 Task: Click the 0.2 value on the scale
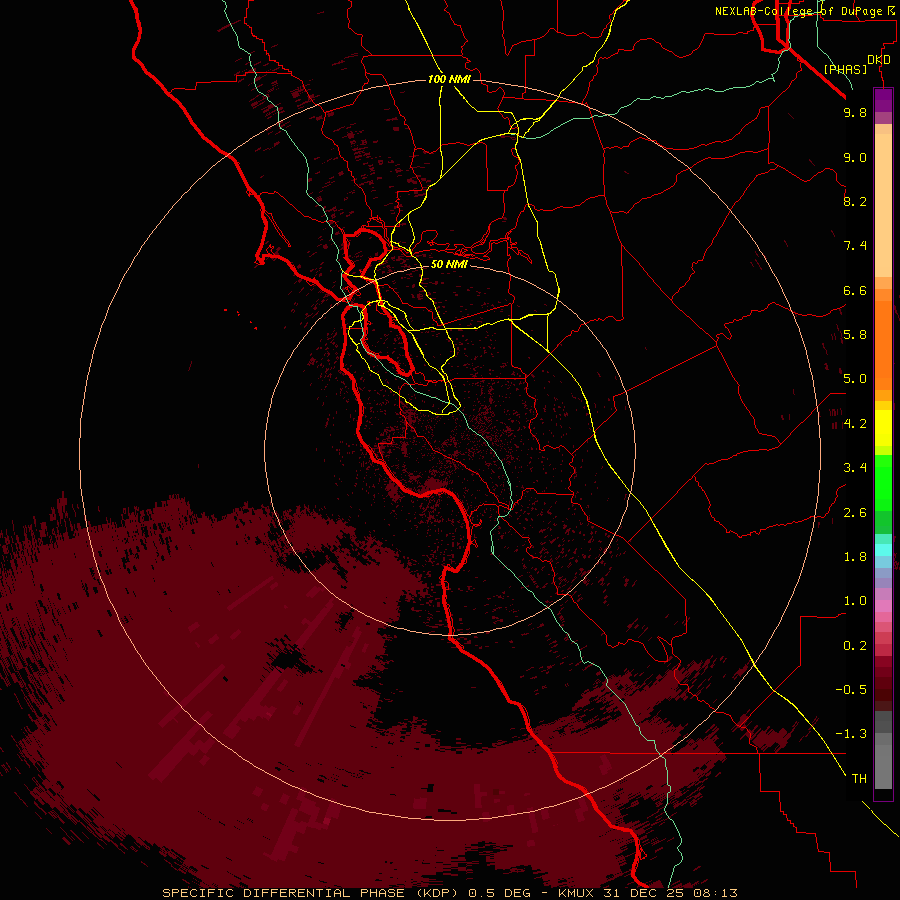click(x=855, y=646)
